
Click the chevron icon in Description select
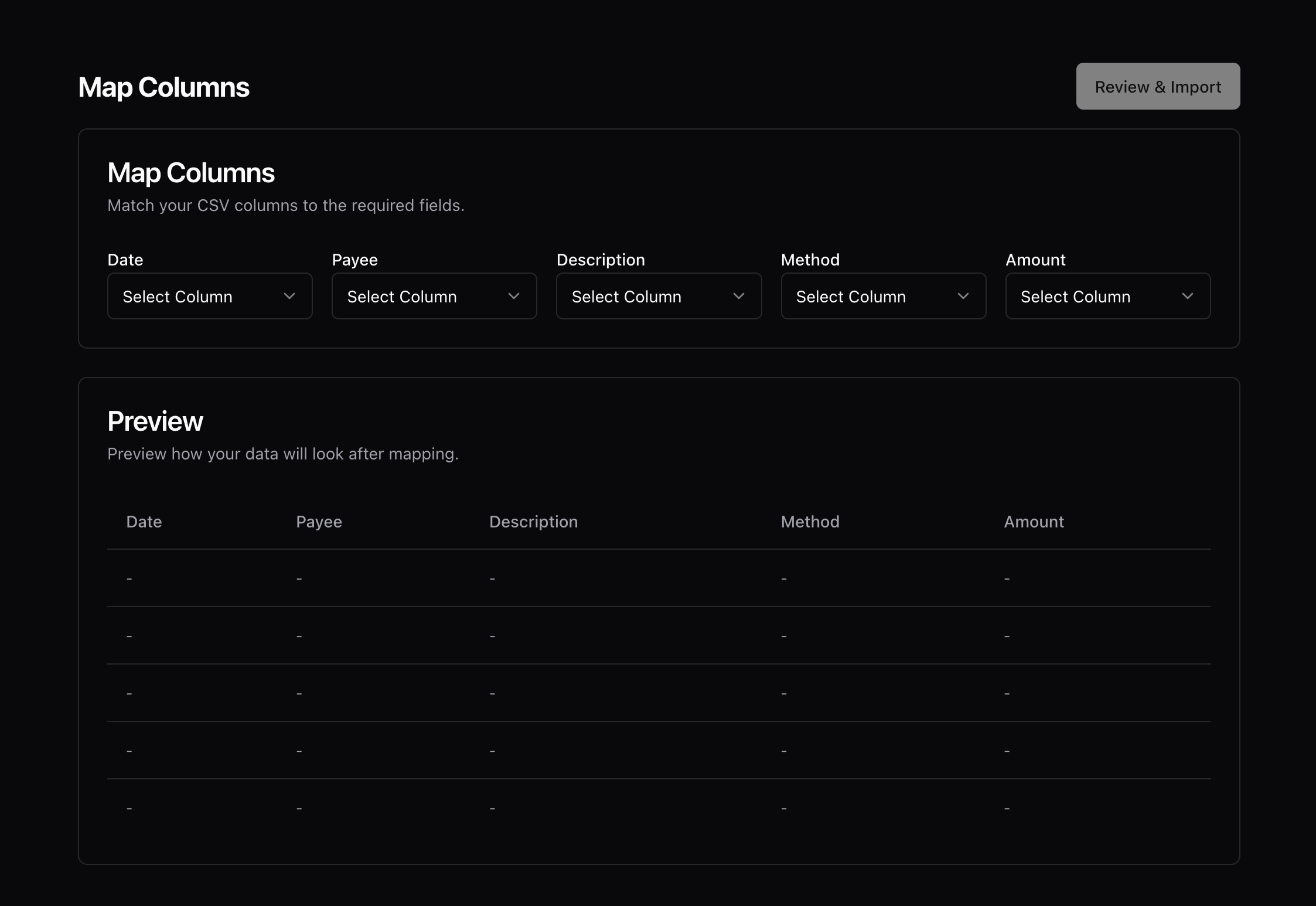tap(739, 296)
